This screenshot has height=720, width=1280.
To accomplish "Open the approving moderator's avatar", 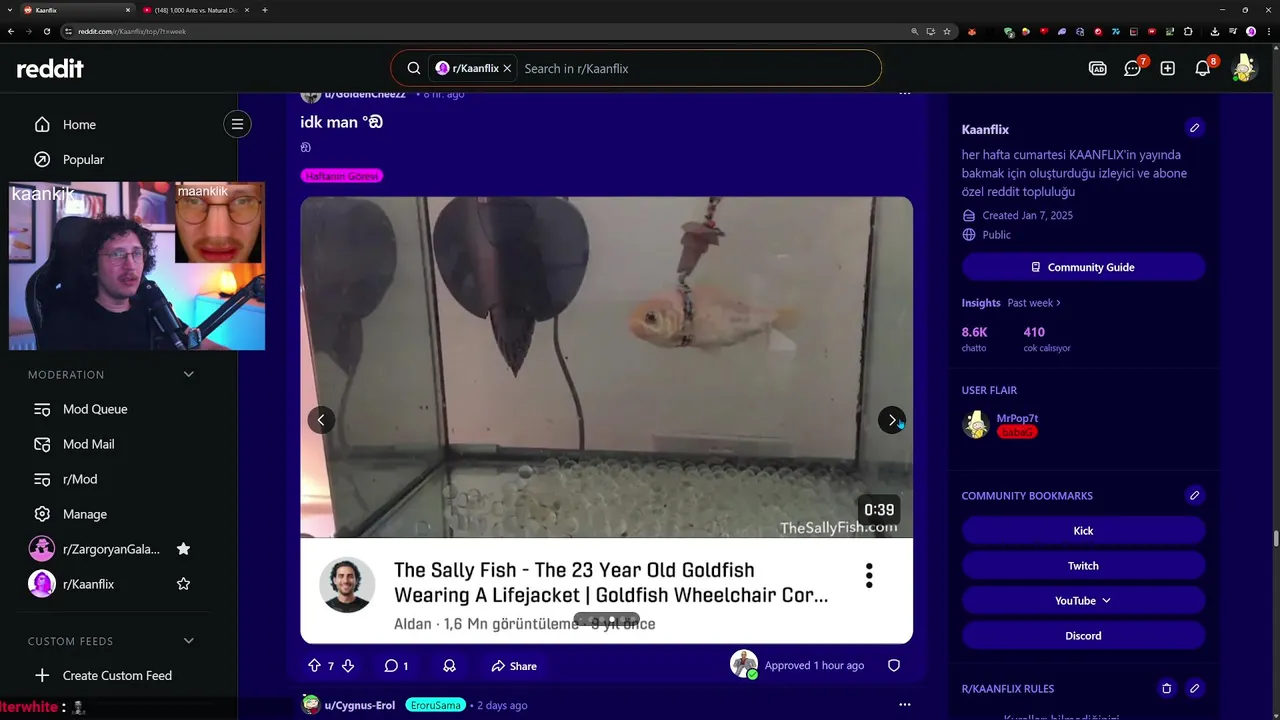I will pos(744,664).
